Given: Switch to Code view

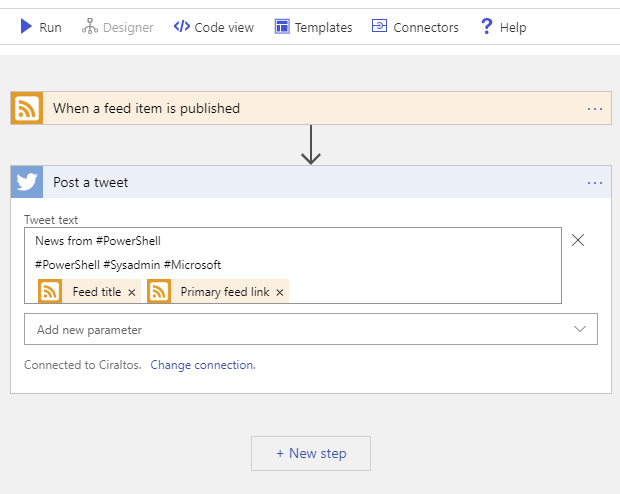Looking at the screenshot, I should (x=214, y=27).
